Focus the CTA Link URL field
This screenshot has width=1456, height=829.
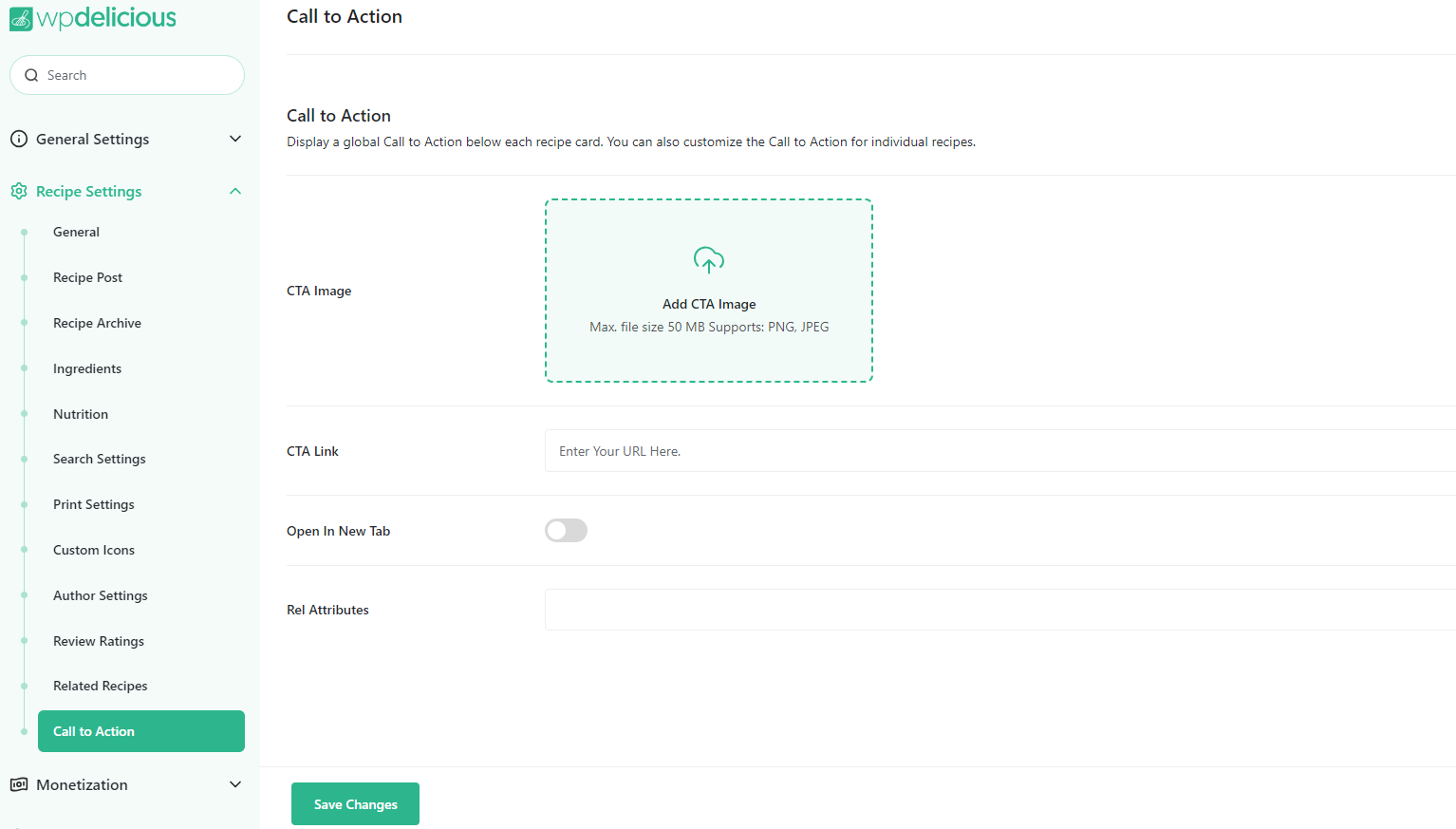pyautogui.click(x=997, y=451)
